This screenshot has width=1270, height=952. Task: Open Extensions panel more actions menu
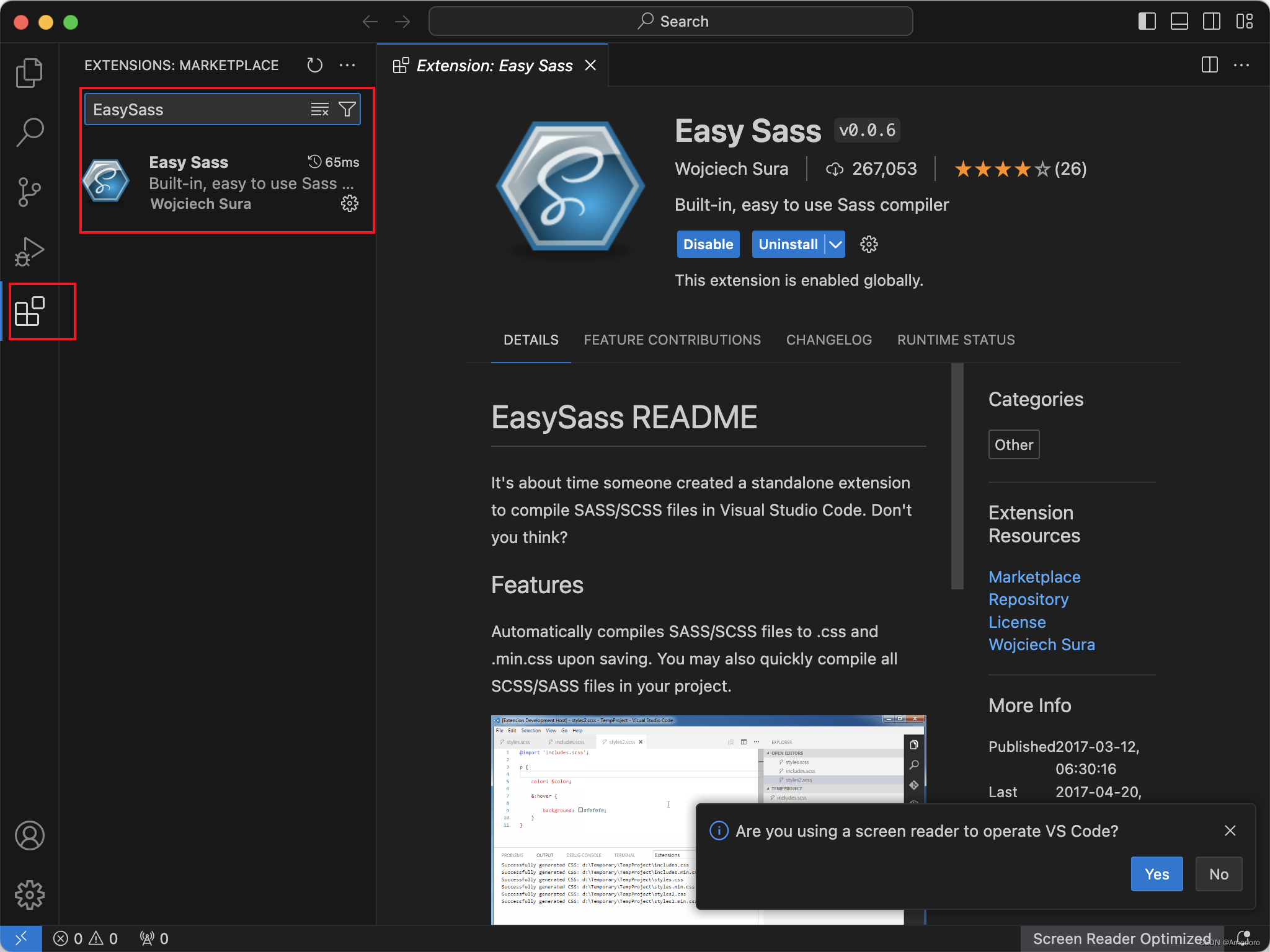pos(347,65)
